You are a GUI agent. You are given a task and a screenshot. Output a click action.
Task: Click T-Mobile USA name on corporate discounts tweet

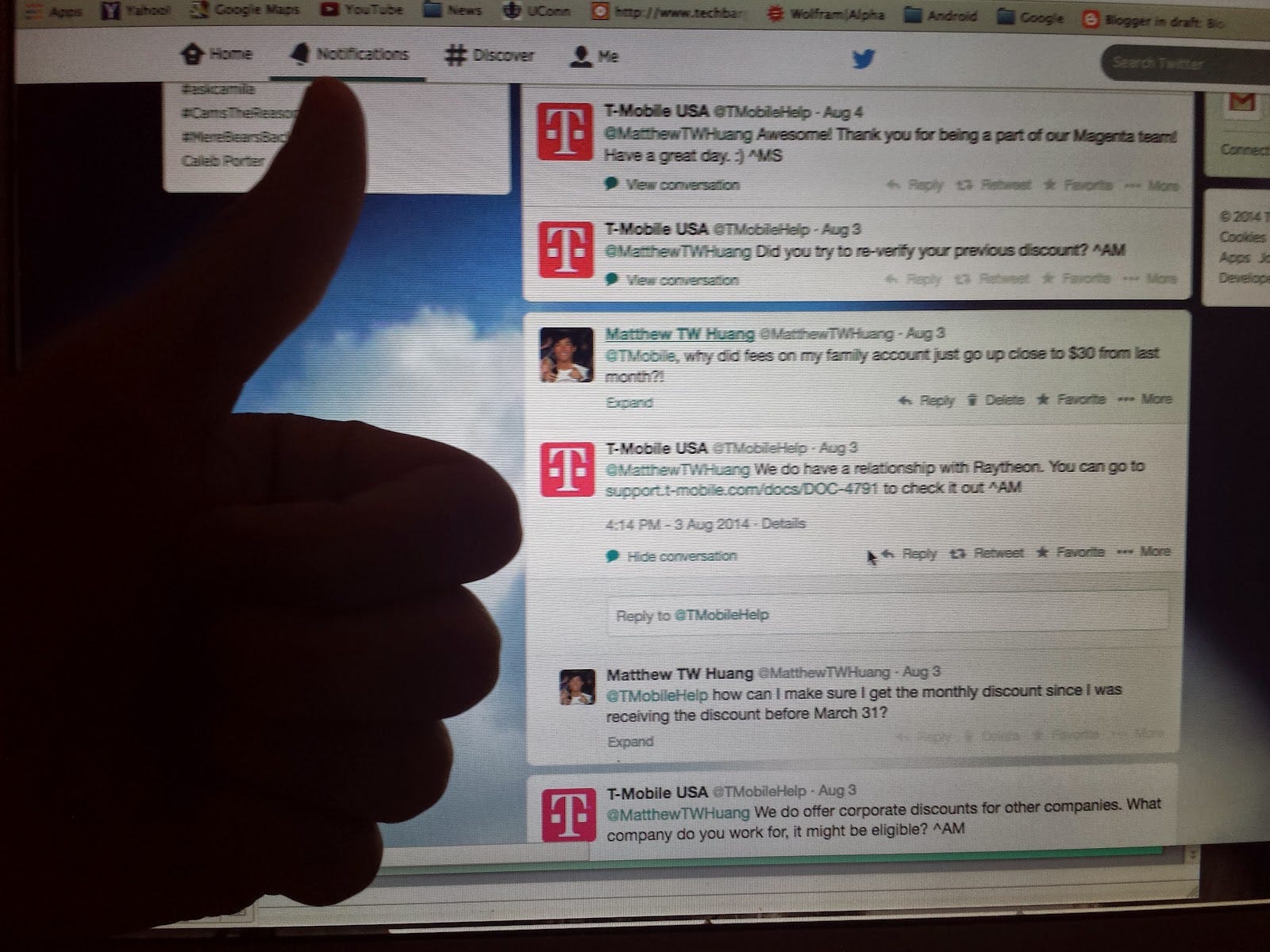(x=657, y=793)
